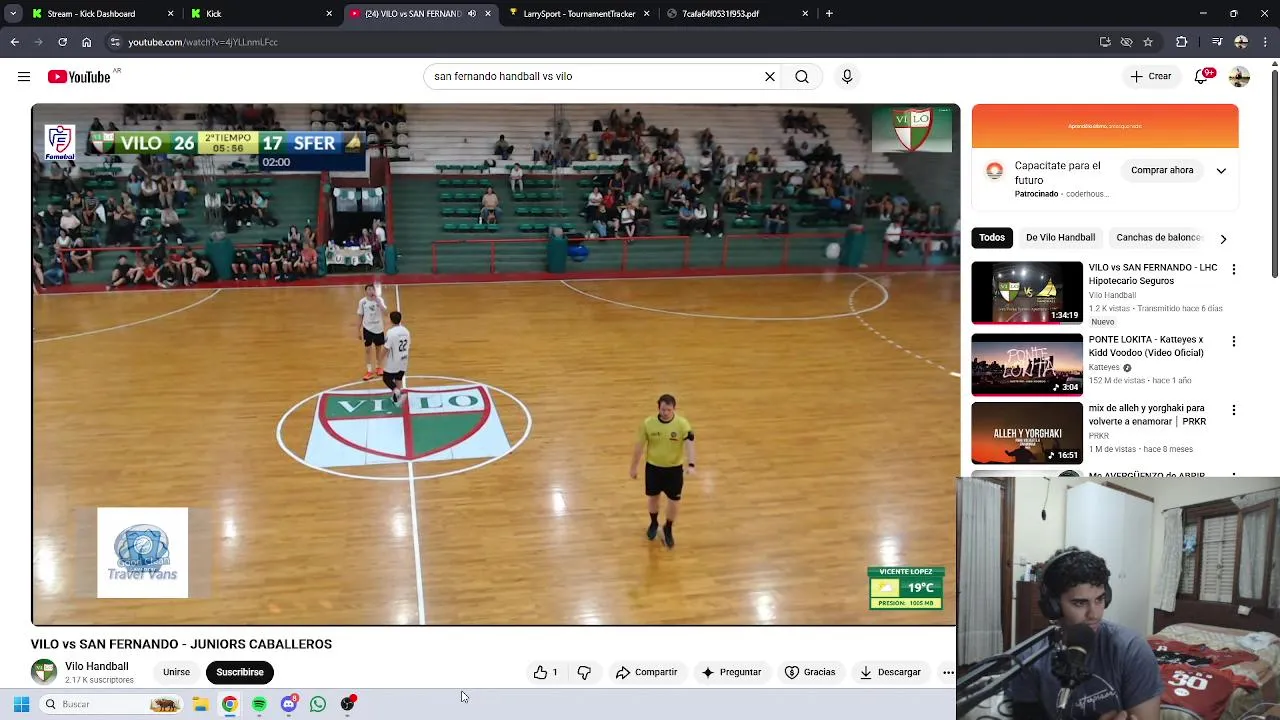Open the browser extensions puzzle icon
The height and width of the screenshot is (720, 1280).
coord(1182,42)
